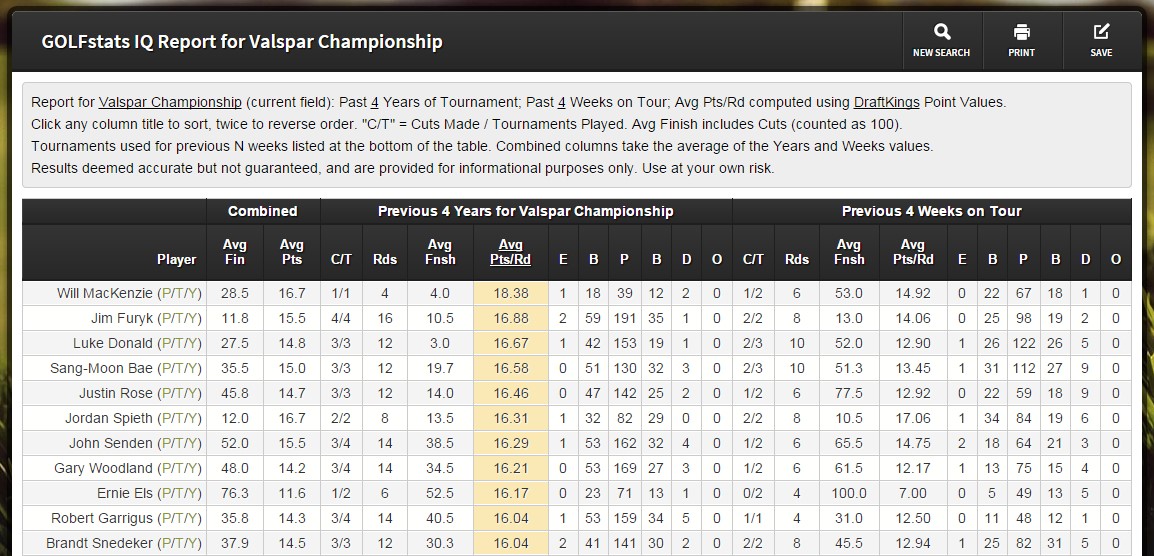The height and width of the screenshot is (556, 1154).
Task: Open the P link for Will MacKenzie
Action: click(165, 294)
